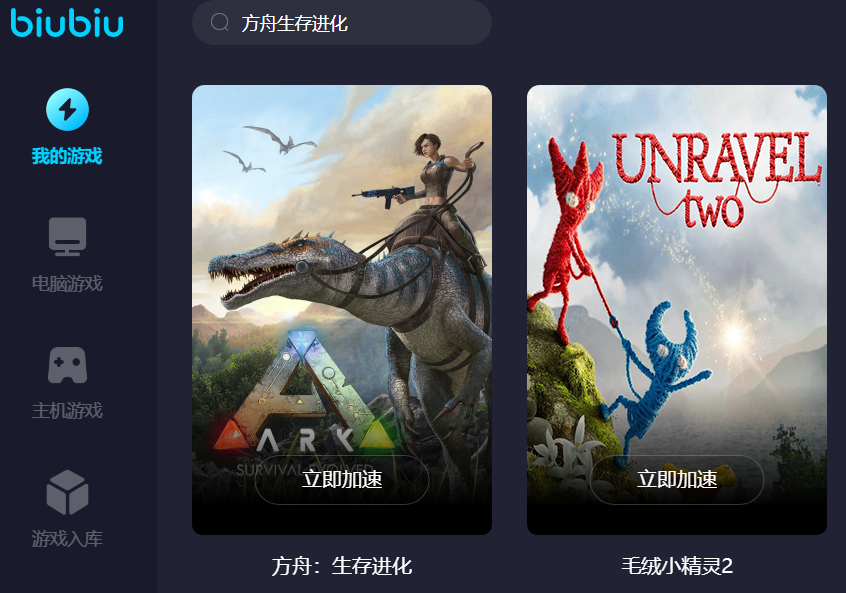The width and height of the screenshot is (846, 593).
Task: Click the 方舟：生存进化 game title
Action: (342, 567)
